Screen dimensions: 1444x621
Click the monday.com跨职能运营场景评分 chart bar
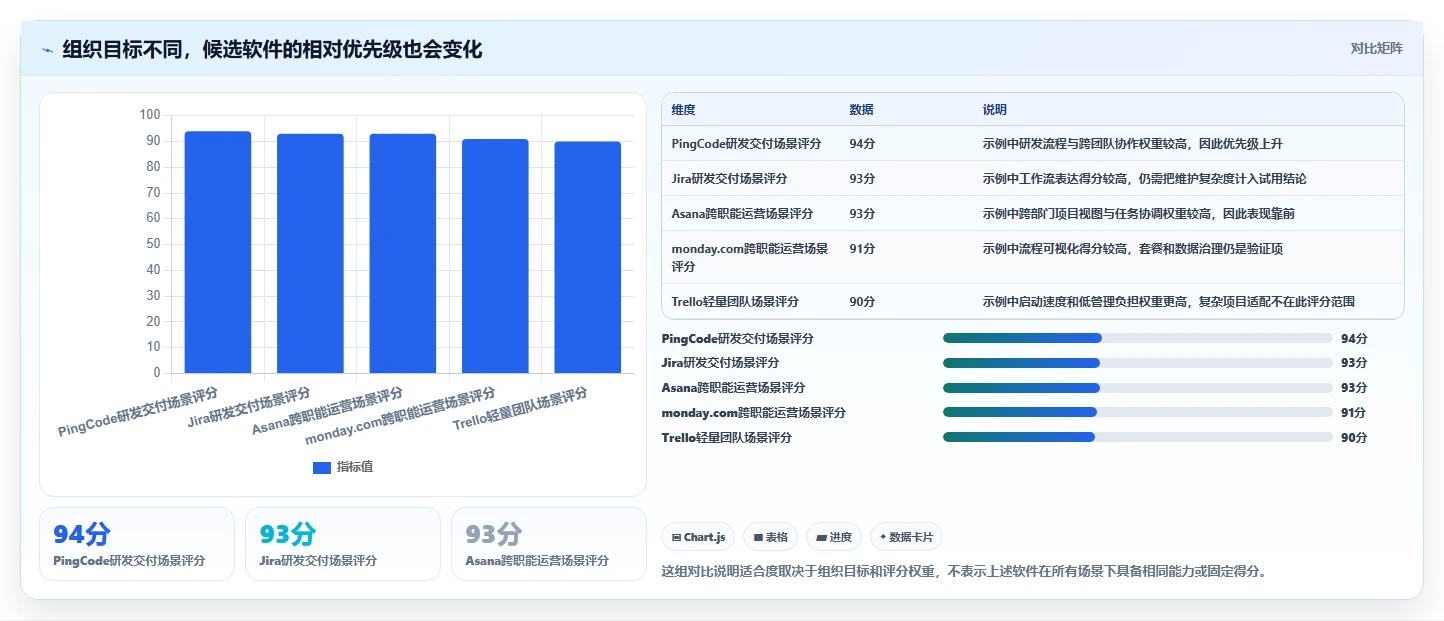click(x=495, y=256)
